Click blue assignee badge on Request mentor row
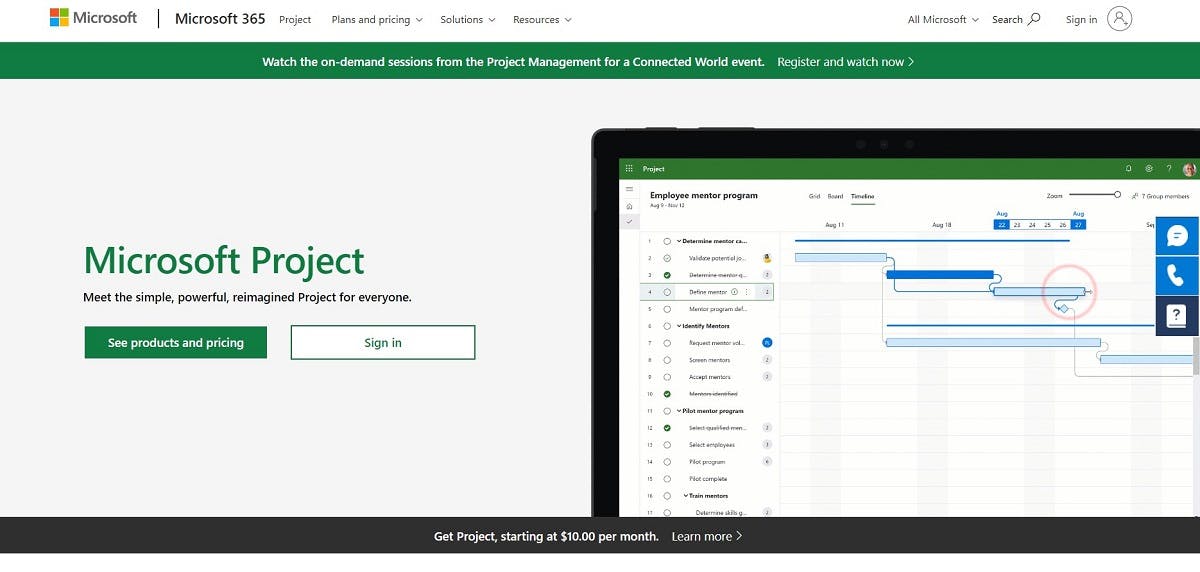This screenshot has width=1200, height=572. tap(767, 343)
